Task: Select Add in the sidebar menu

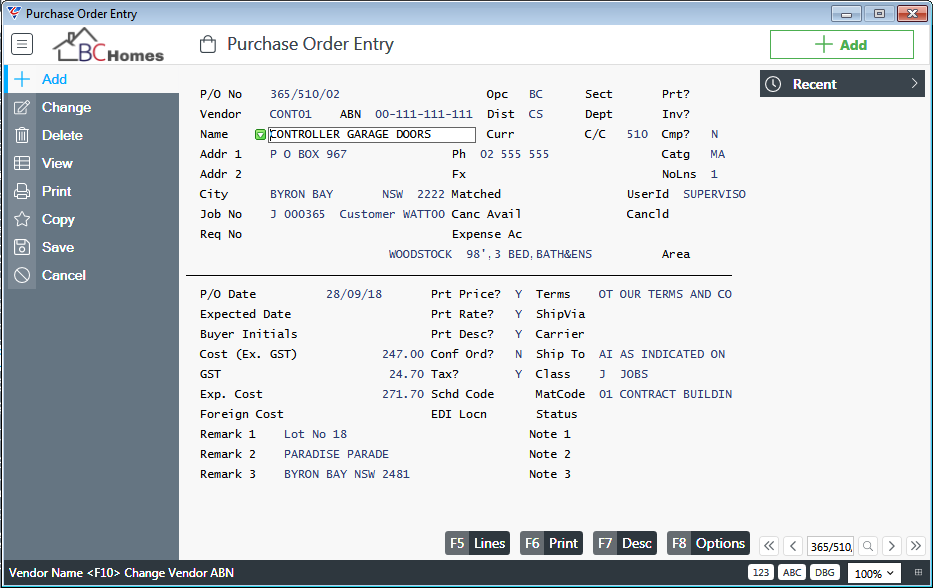Action: point(92,79)
